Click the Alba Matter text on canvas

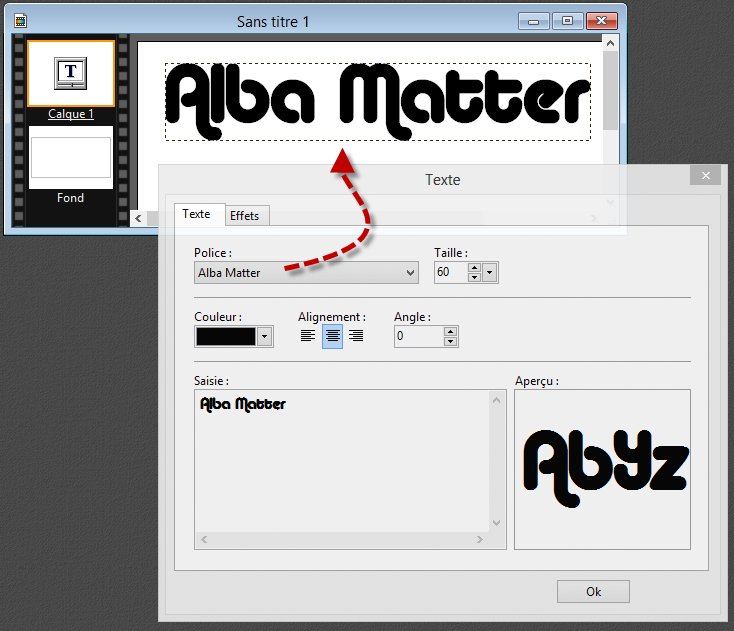click(378, 102)
